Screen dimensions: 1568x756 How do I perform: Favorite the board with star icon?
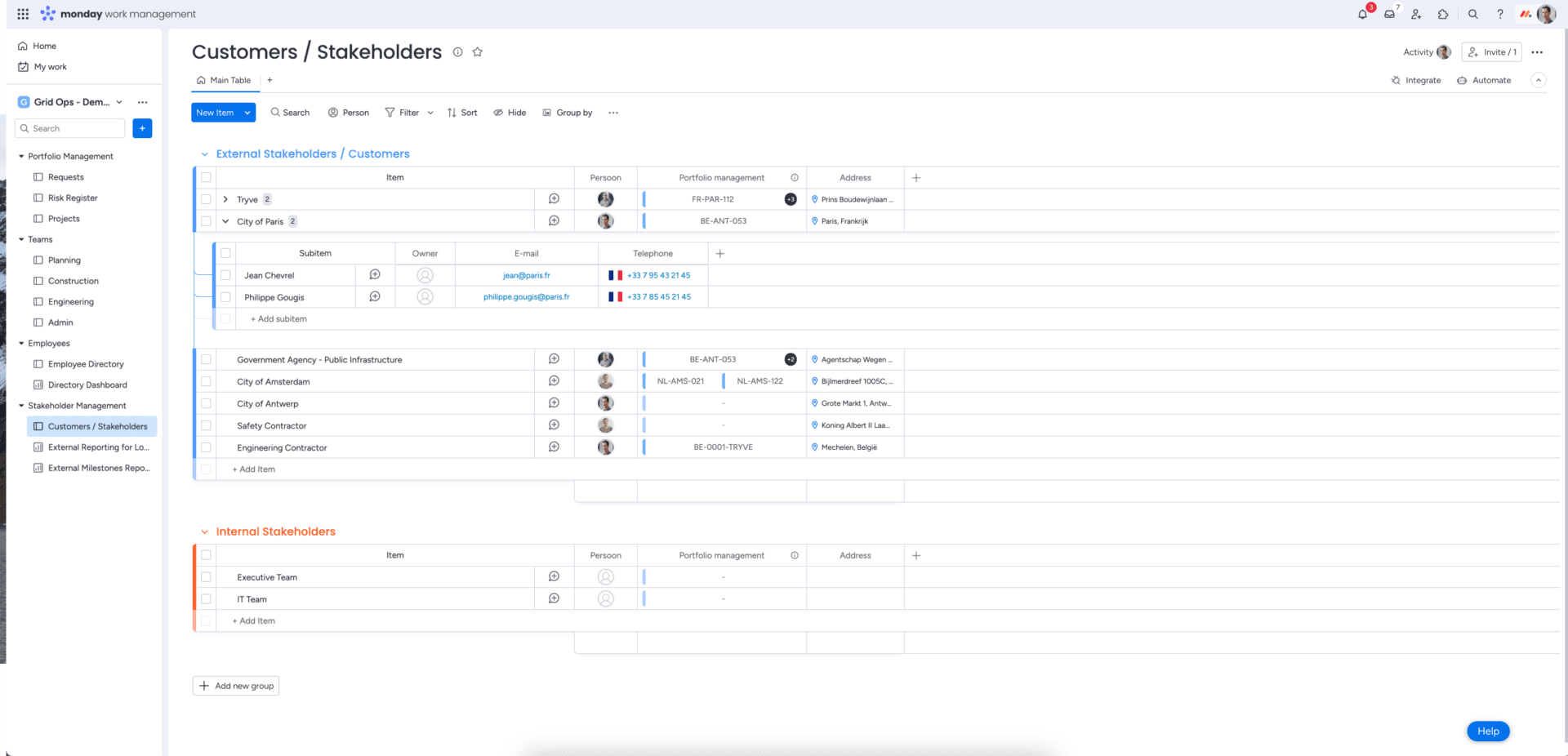(478, 52)
